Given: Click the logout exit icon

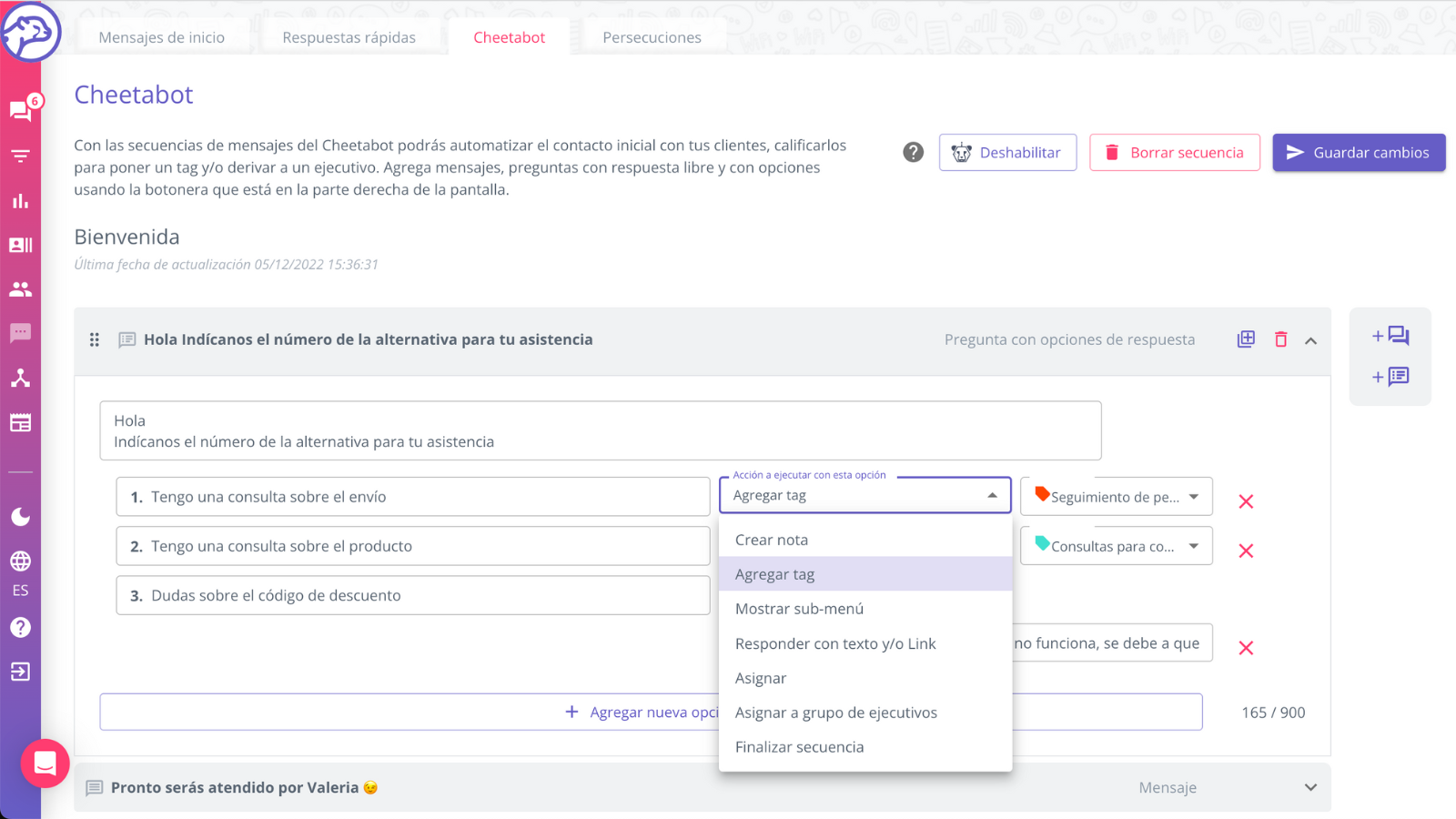Looking at the screenshot, I should pos(20,672).
